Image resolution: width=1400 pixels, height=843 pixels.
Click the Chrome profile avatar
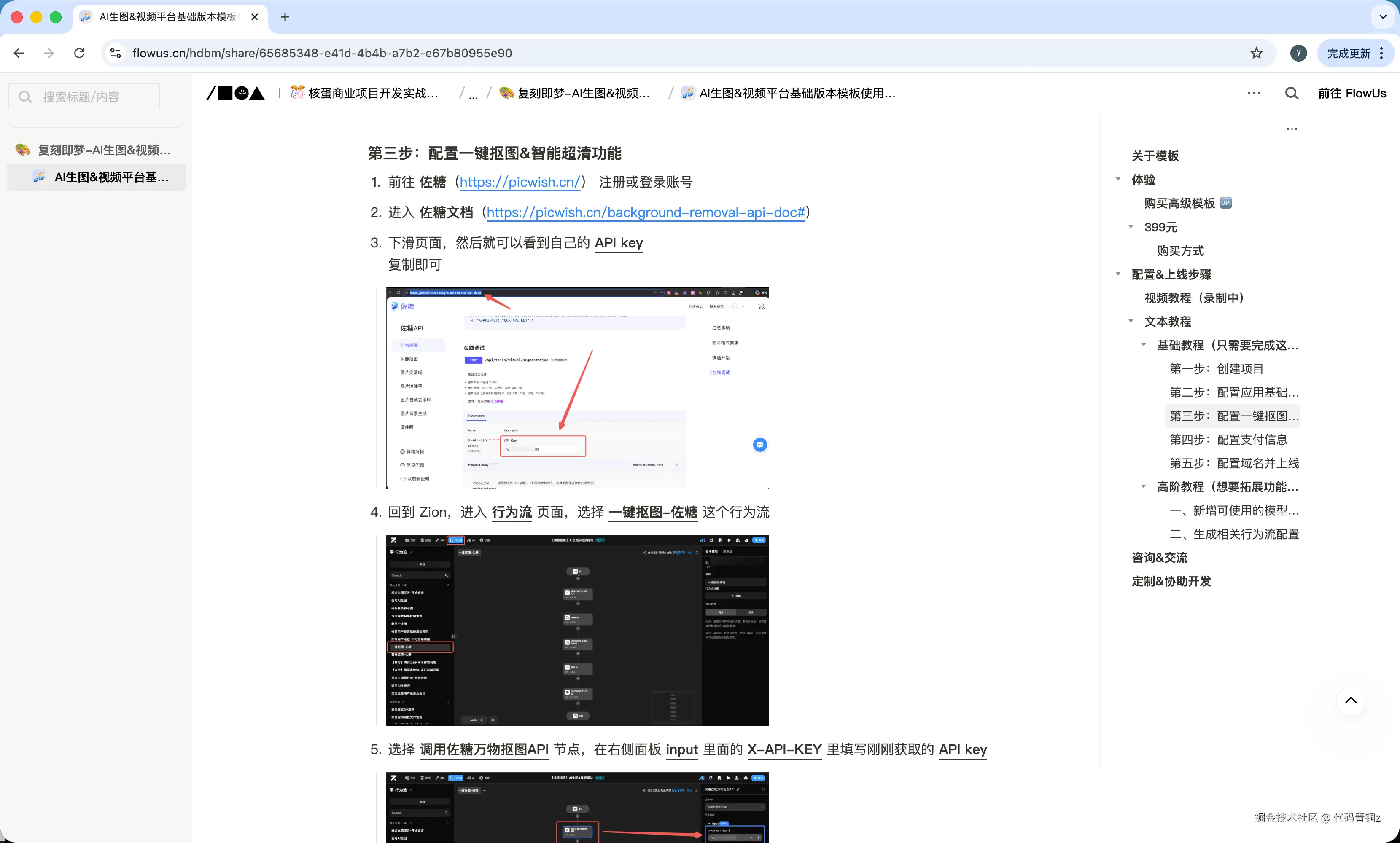[1298, 53]
